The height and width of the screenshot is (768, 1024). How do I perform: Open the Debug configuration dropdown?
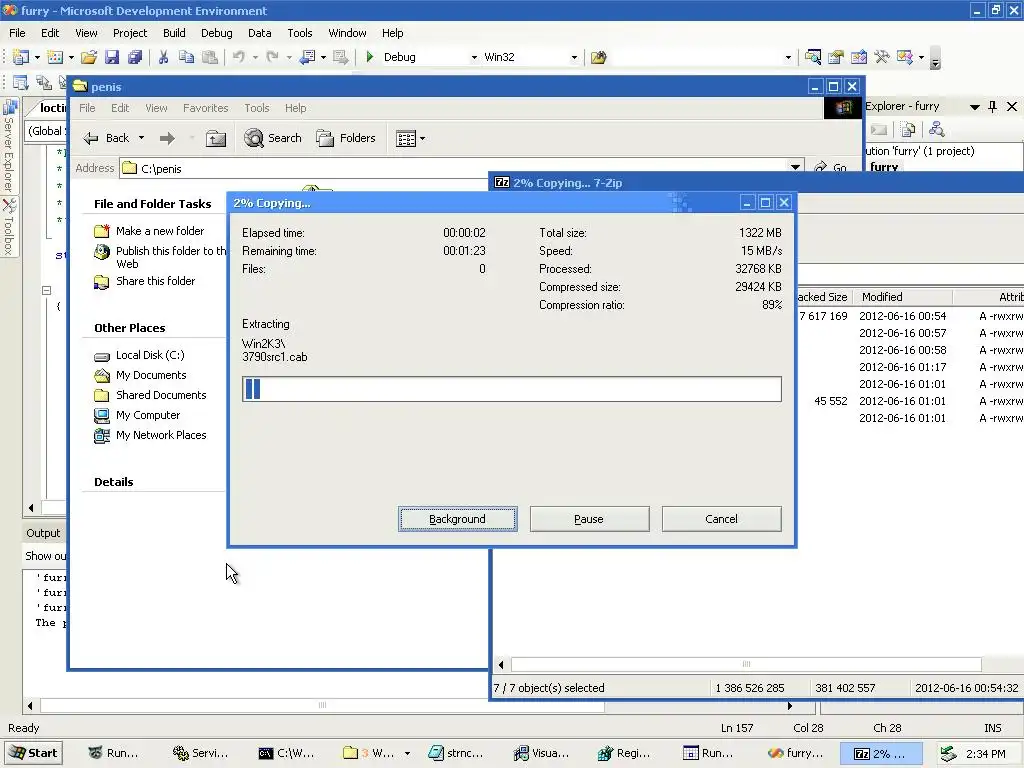click(474, 57)
